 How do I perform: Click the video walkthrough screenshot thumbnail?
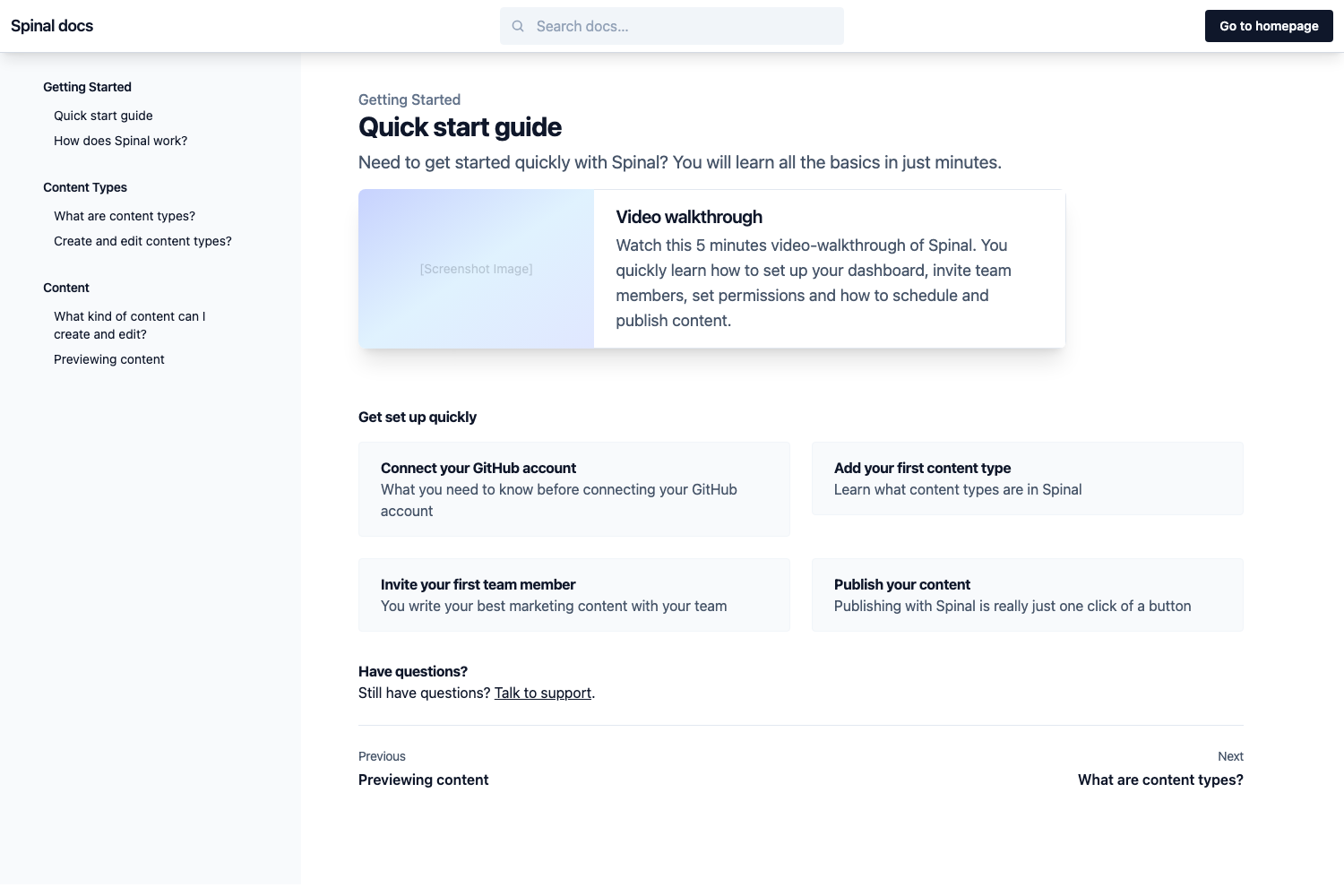[476, 268]
